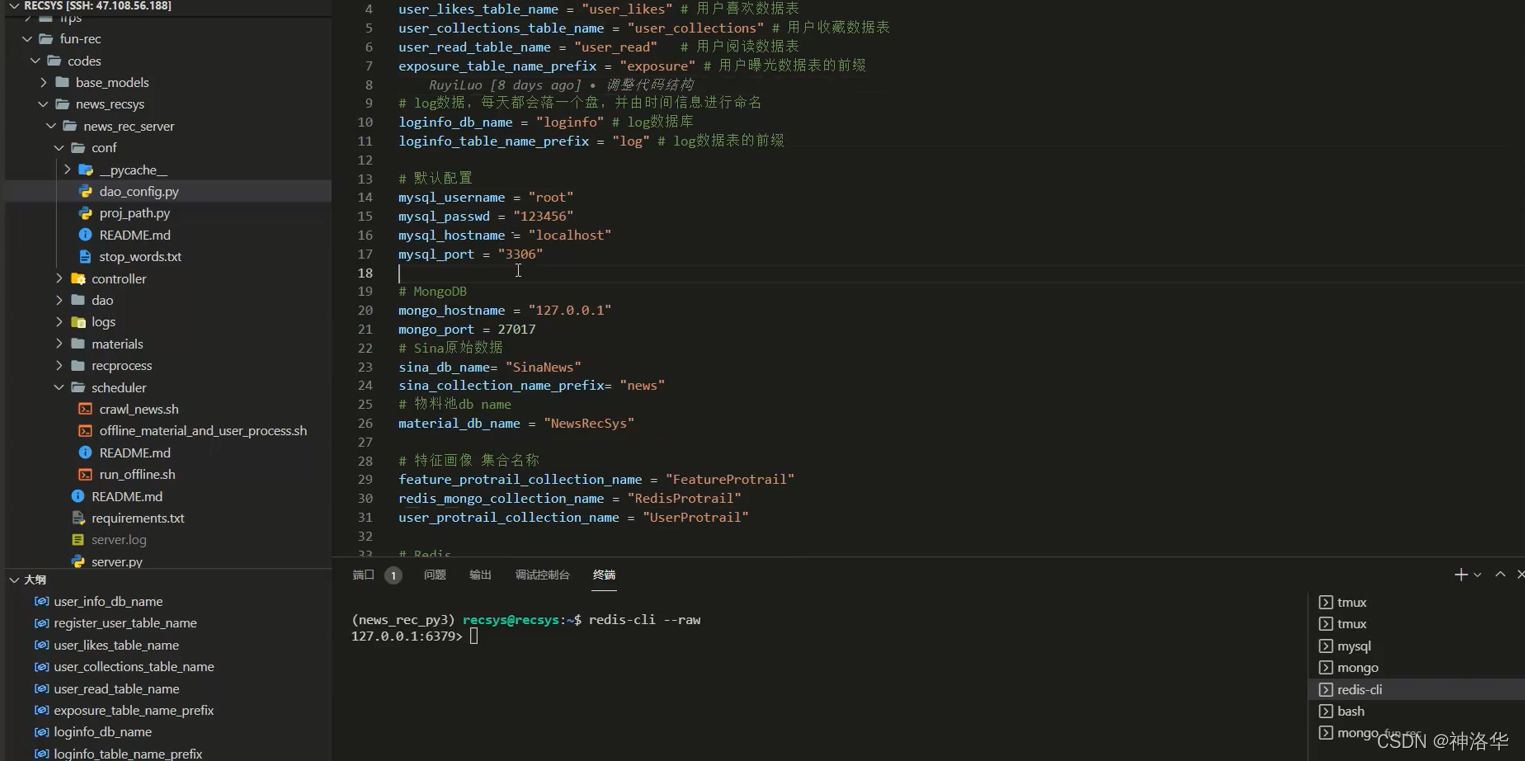Collapse the fun-rec folder
1525x761 pixels.
[27, 39]
